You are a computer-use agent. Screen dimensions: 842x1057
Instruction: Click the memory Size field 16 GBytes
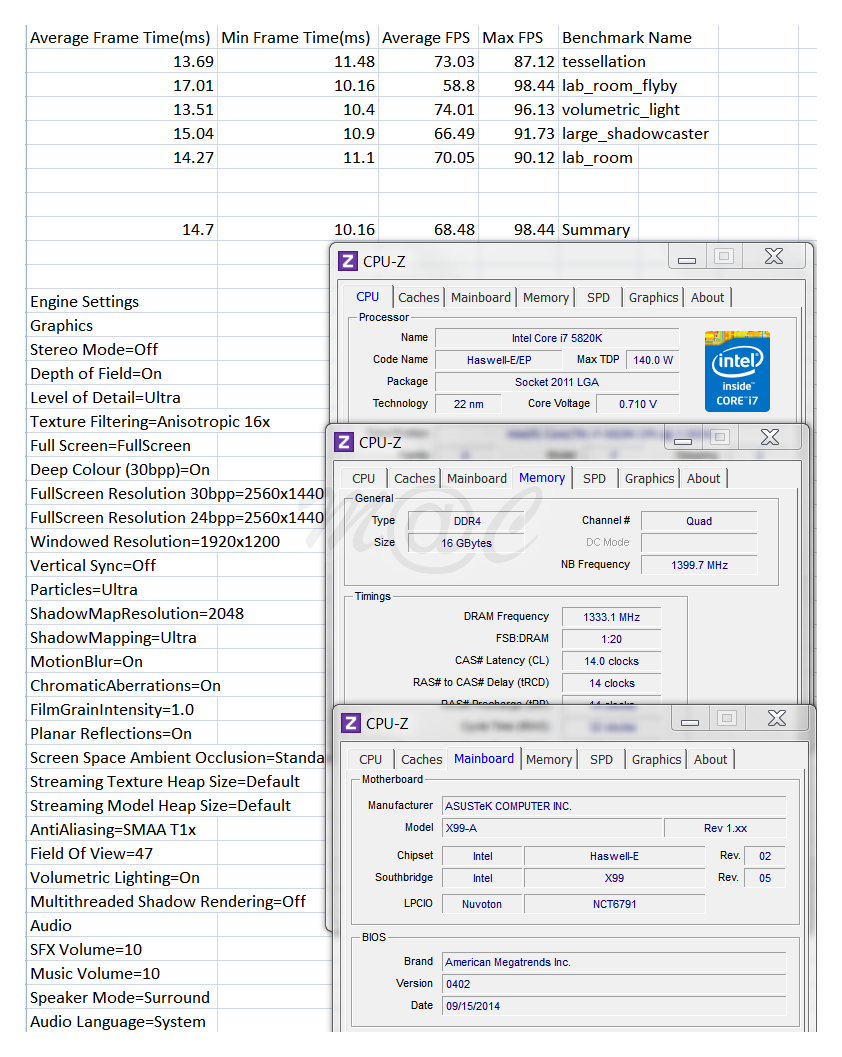[x=467, y=543]
